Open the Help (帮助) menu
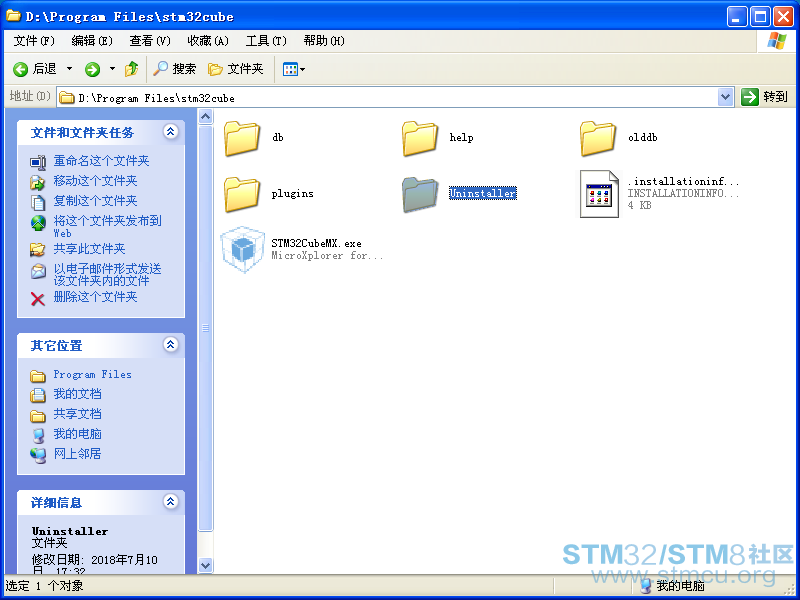Viewport: 800px width, 600px height. 324,41
